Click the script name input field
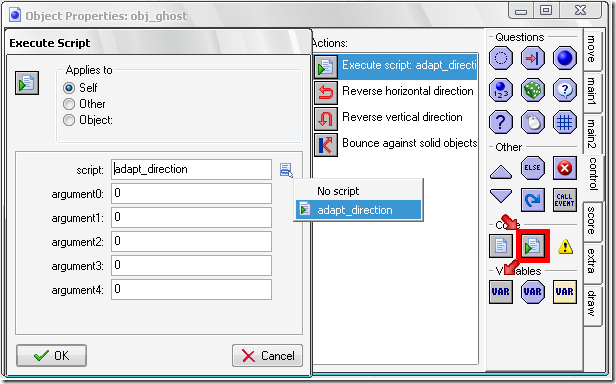Screen dimensions: 616x384 coord(191,169)
